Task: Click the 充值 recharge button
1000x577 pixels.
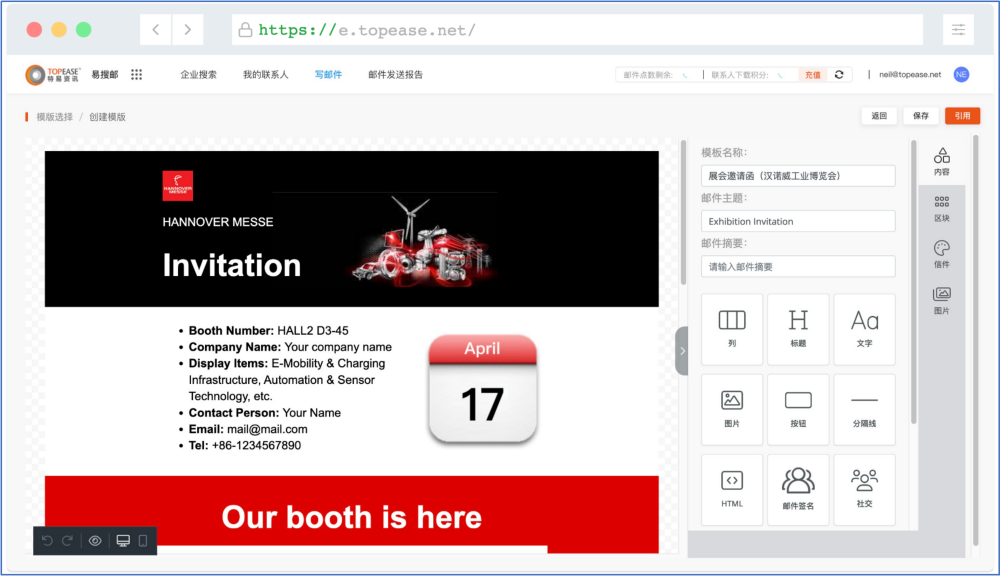Action: click(812, 75)
